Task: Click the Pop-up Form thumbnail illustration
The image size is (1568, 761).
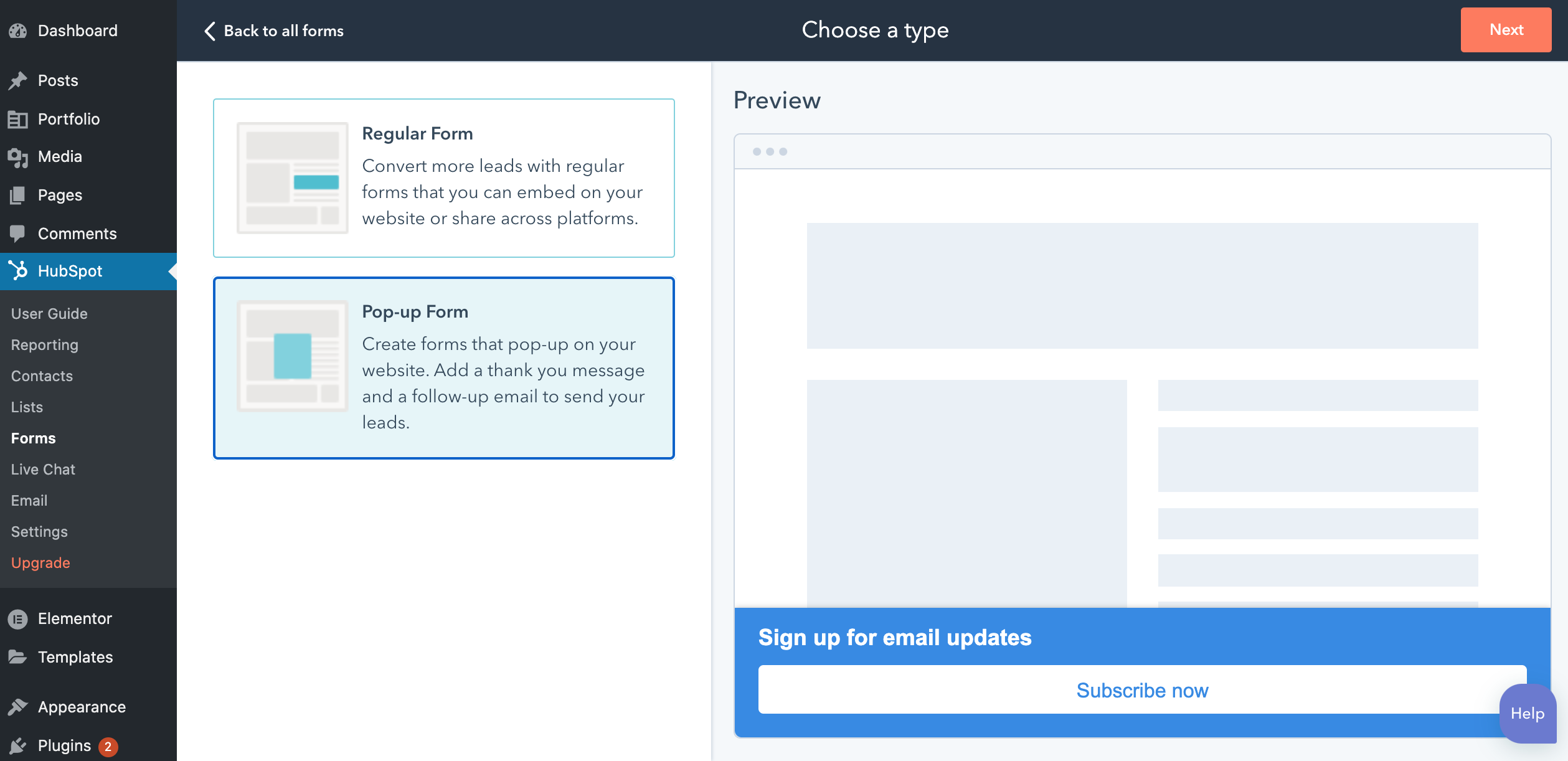Action: [x=292, y=356]
